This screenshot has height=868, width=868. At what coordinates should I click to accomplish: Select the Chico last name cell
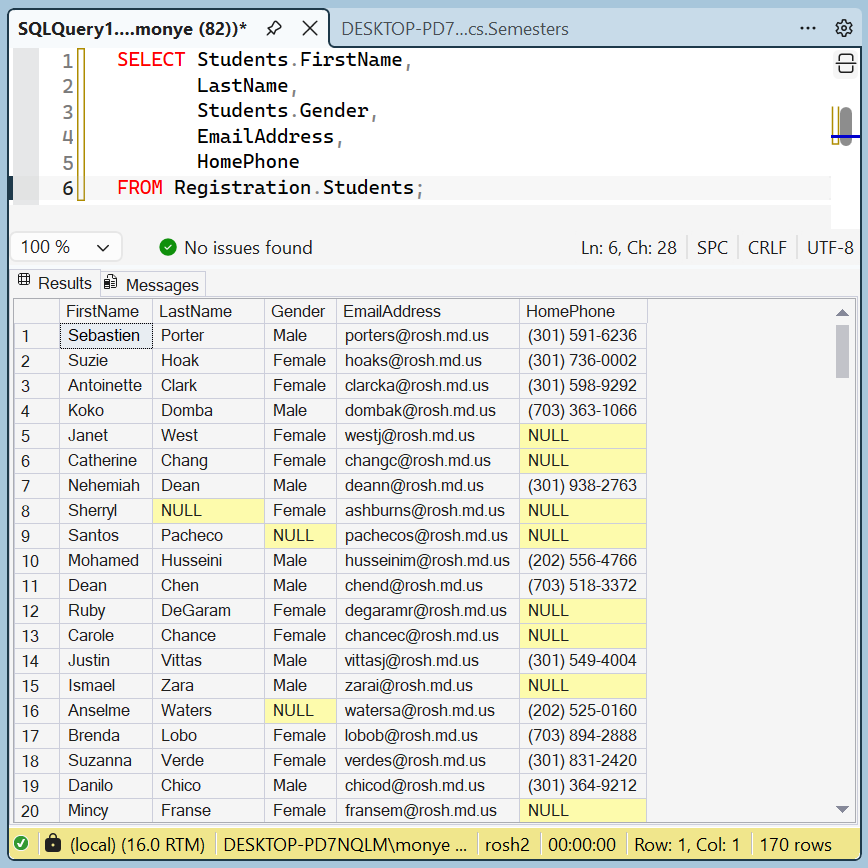(x=208, y=785)
